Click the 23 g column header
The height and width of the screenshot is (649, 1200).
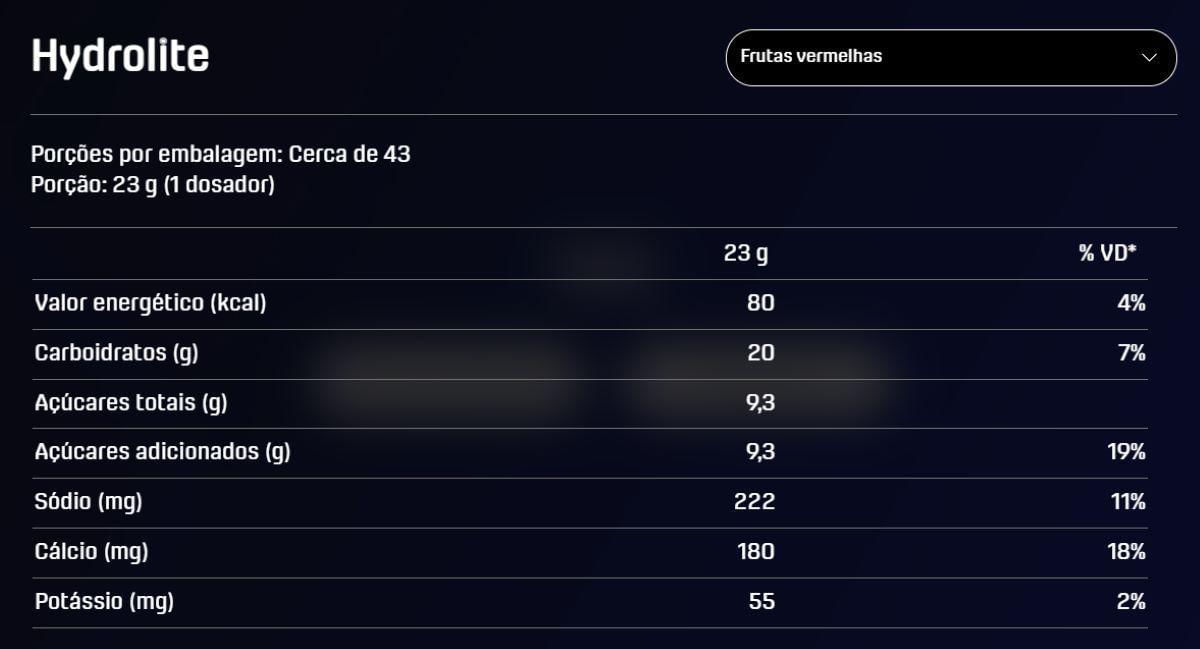(746, 253)
